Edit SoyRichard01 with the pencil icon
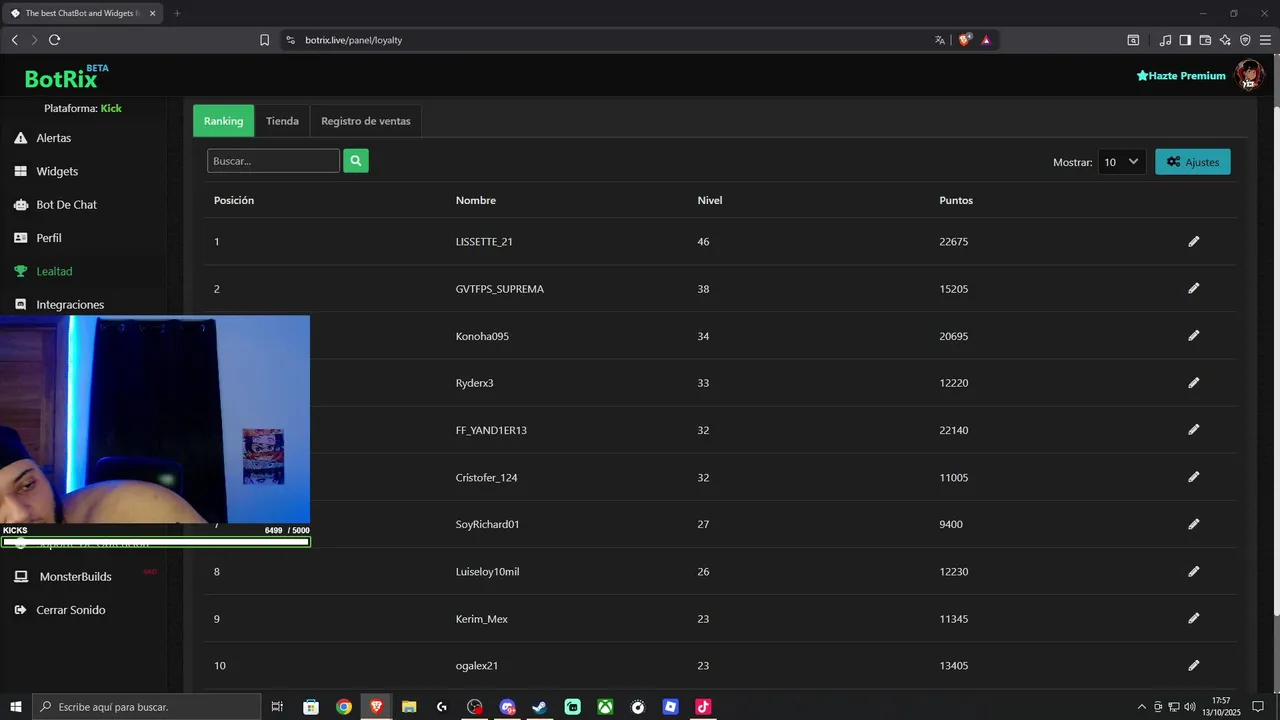Image resolution: width=1280 pixels, height=720 pixels. (1193, 524)
